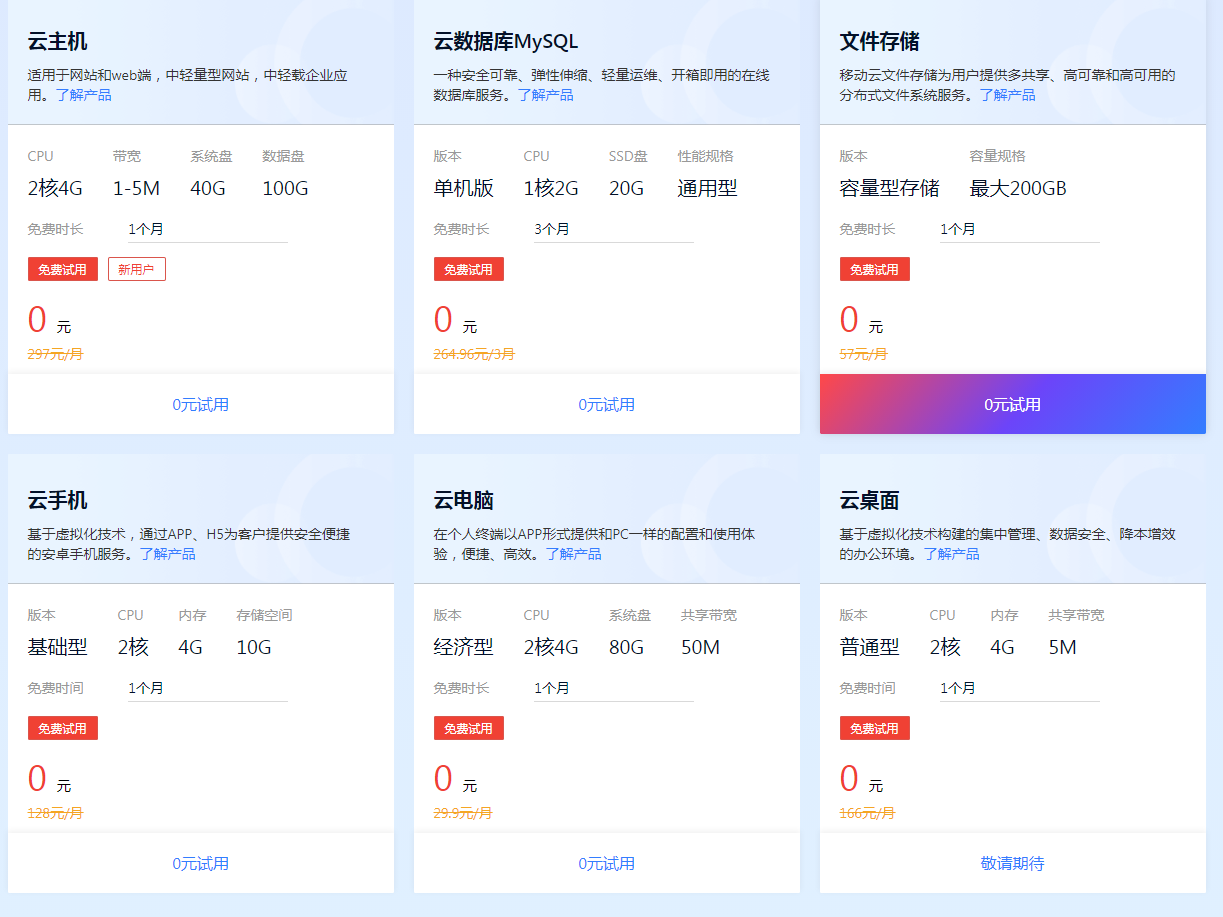Select the 3个月 free duration field for 云数据库MySQL

[613, 228]
